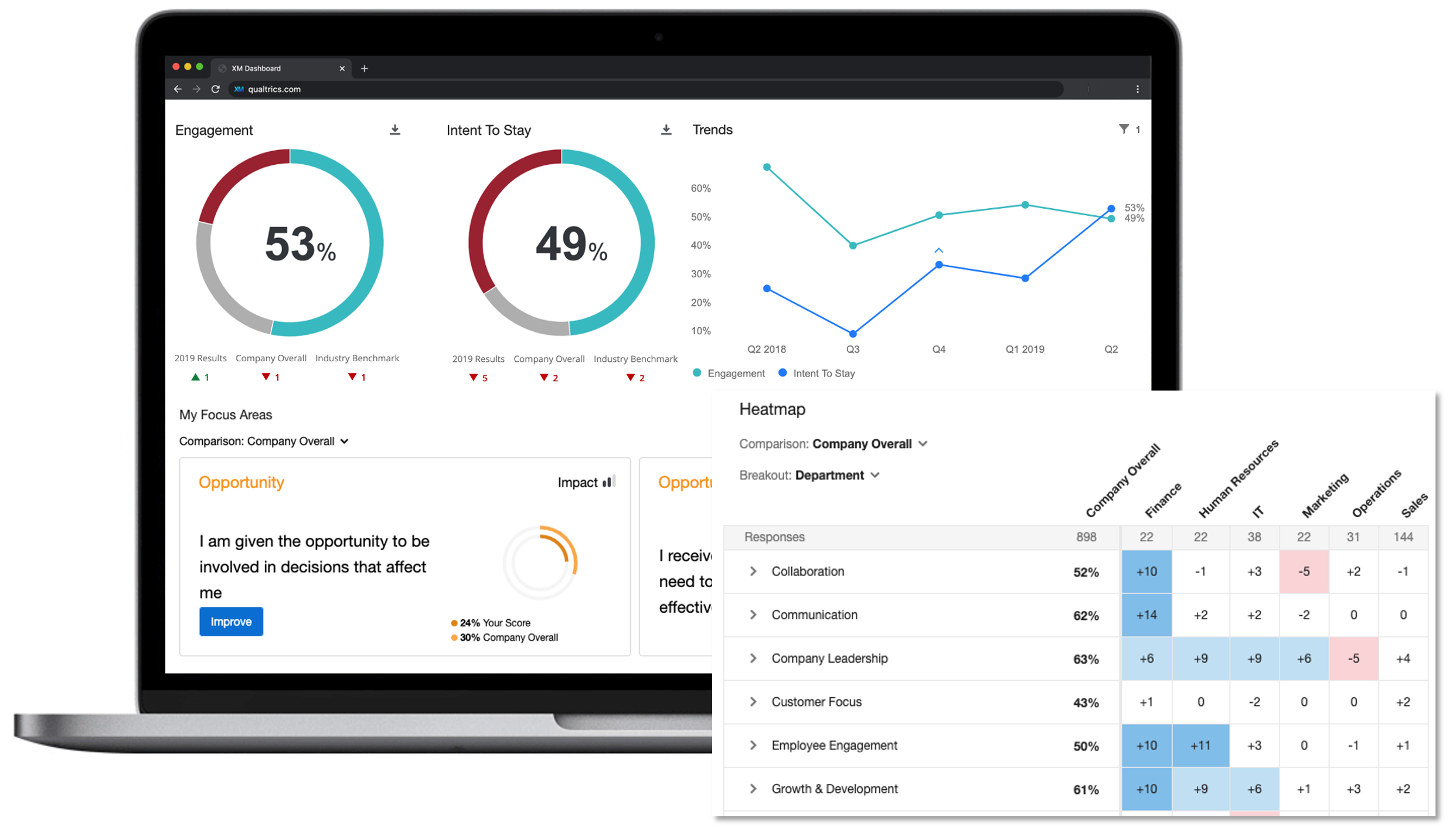Image resolution: width=1456 pixels, height=828 pixels.
Task: Click the Marketing column header
Action: click(1325, 496)
